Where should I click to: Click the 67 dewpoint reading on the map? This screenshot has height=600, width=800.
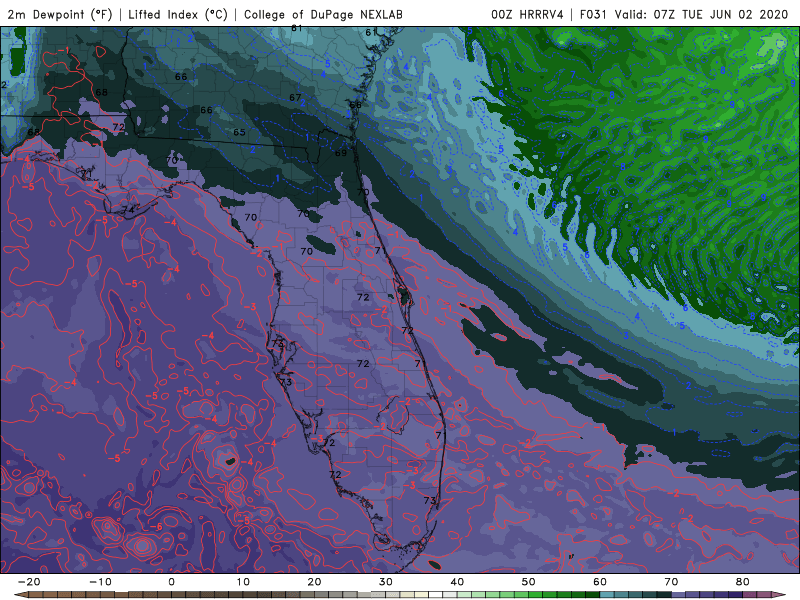point(295,97)
